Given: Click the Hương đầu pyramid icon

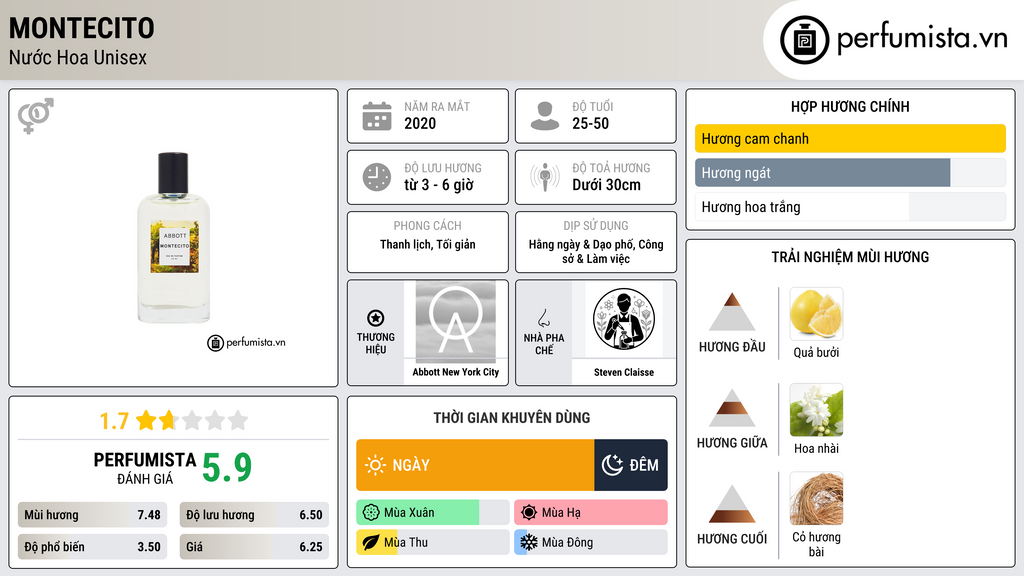Looking at the screenshot, I should [732, 312].
